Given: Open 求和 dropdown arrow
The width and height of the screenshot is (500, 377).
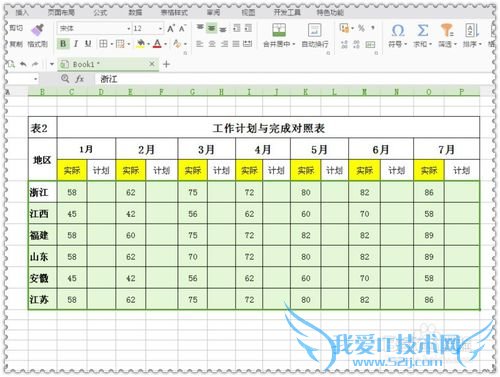Looking at the screenshot, I should click(x=431, y=44).
